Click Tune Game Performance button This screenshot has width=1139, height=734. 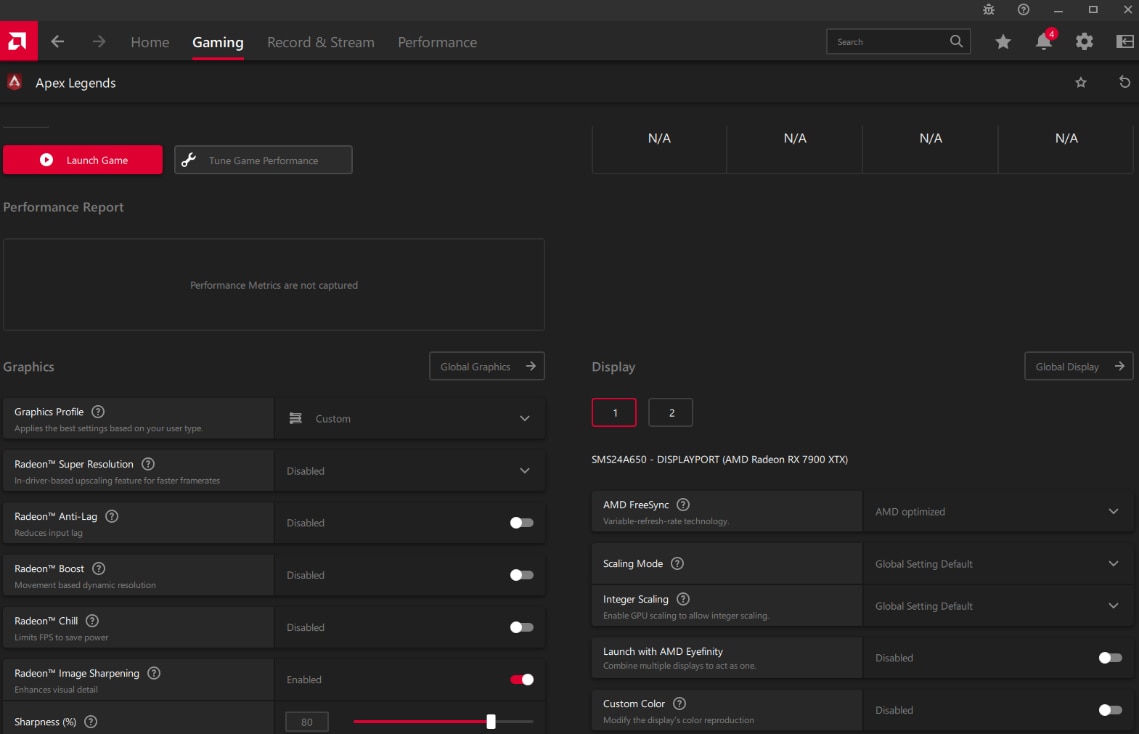coord(264,160)
